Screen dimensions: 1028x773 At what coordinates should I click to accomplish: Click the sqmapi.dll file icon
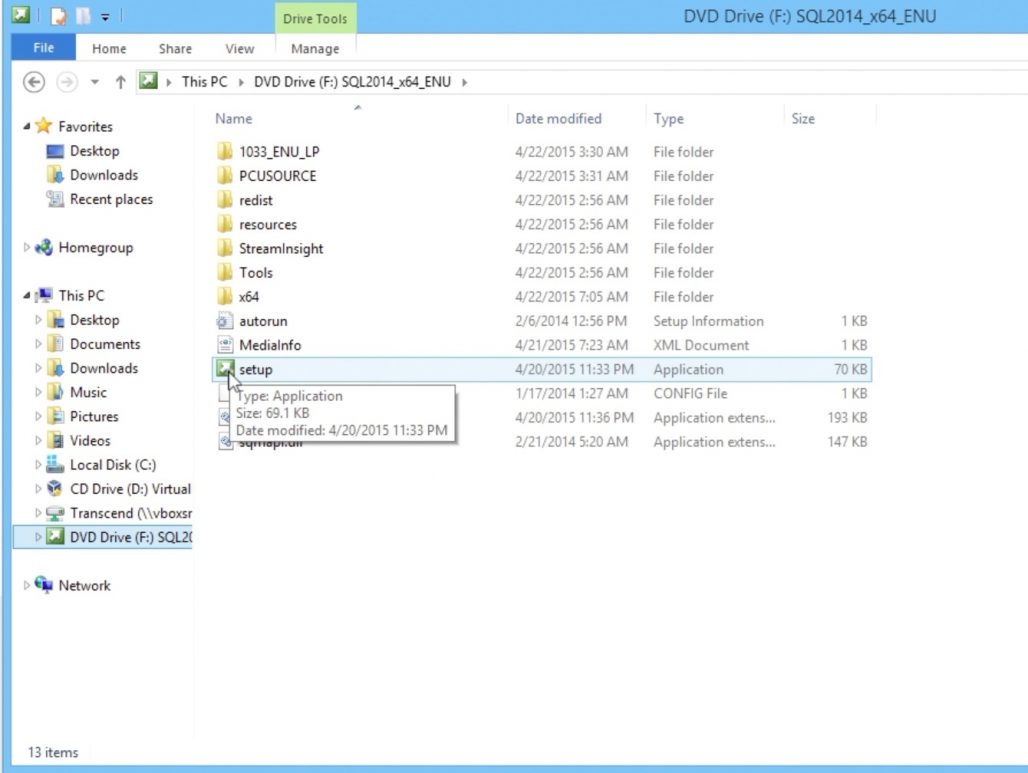226,441
